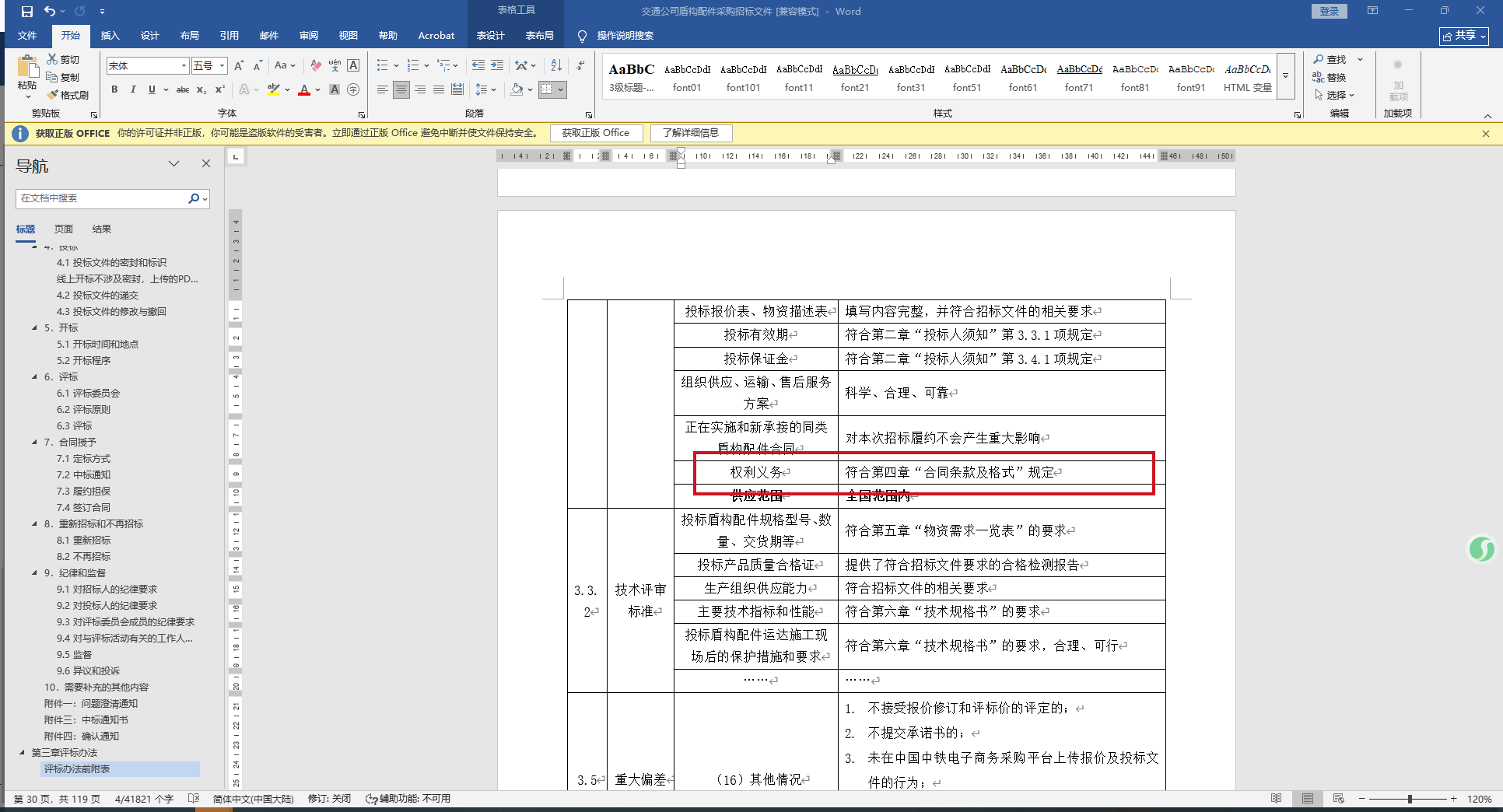
Task: Toggle italic formatting
Action: click(133, 89)
